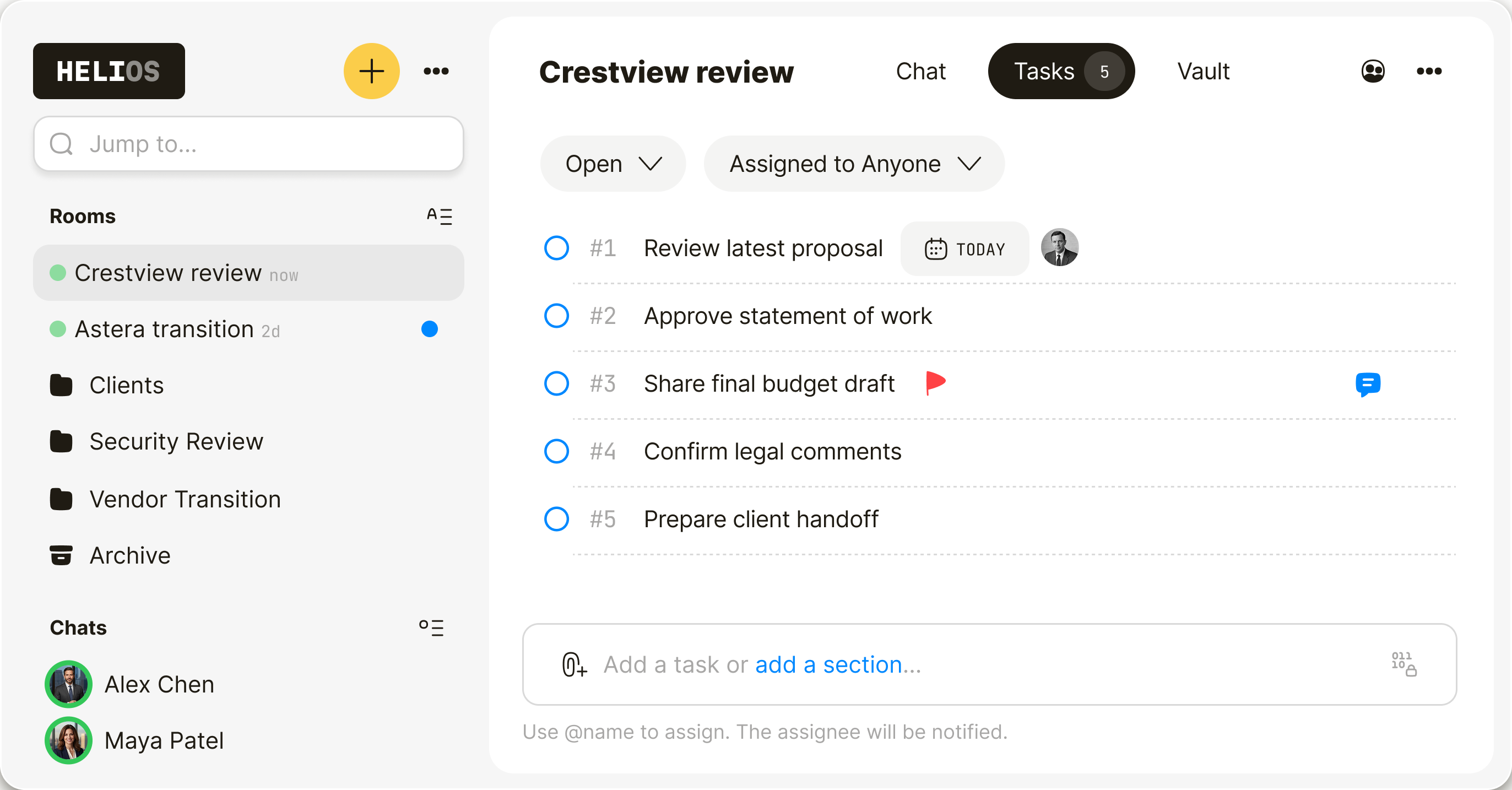Expand the Clients folder
Image resolution: width=1512 pixels, height=790 pixels.
(x=126, y=385)
